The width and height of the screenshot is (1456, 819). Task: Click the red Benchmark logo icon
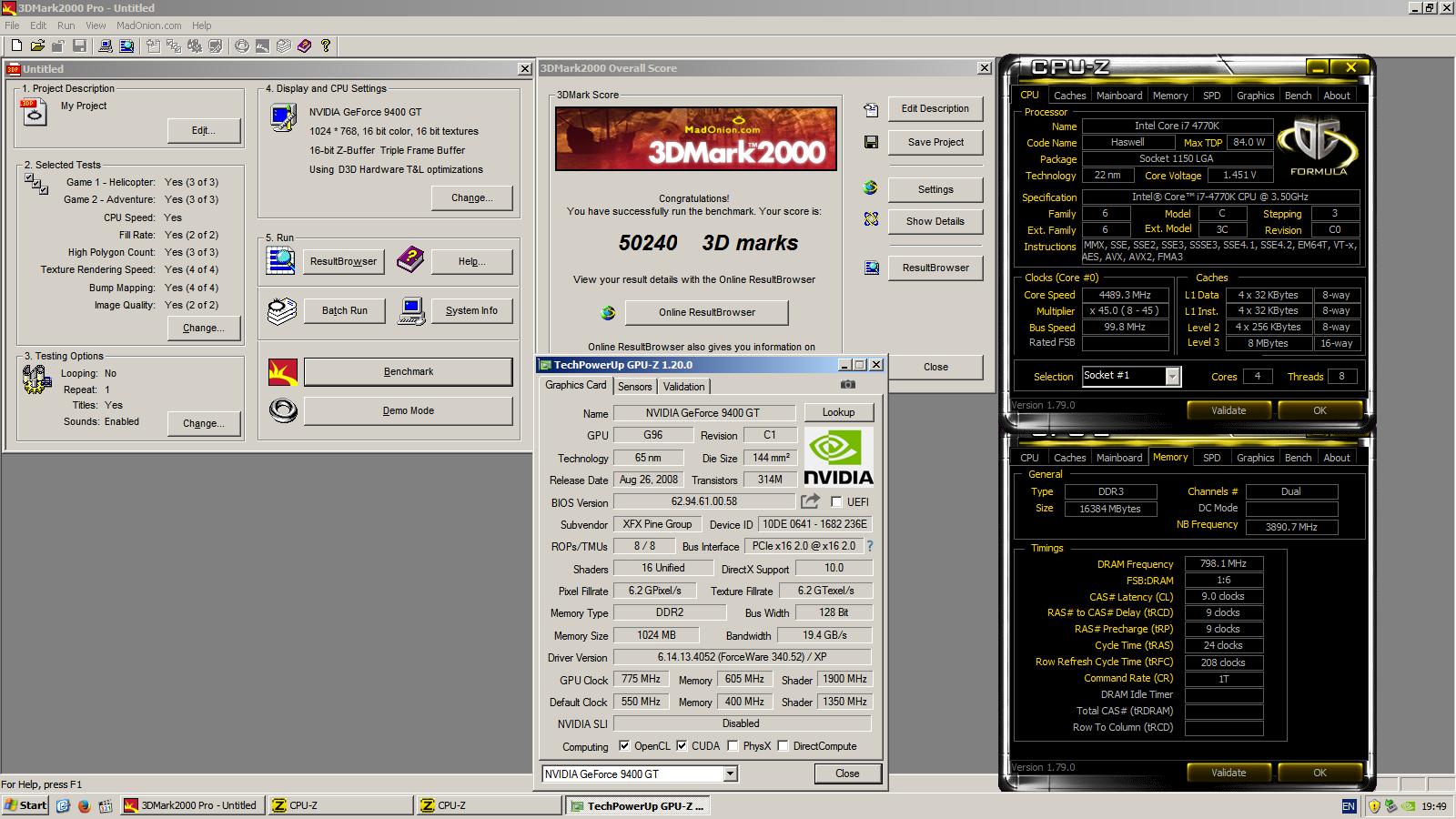283,372
